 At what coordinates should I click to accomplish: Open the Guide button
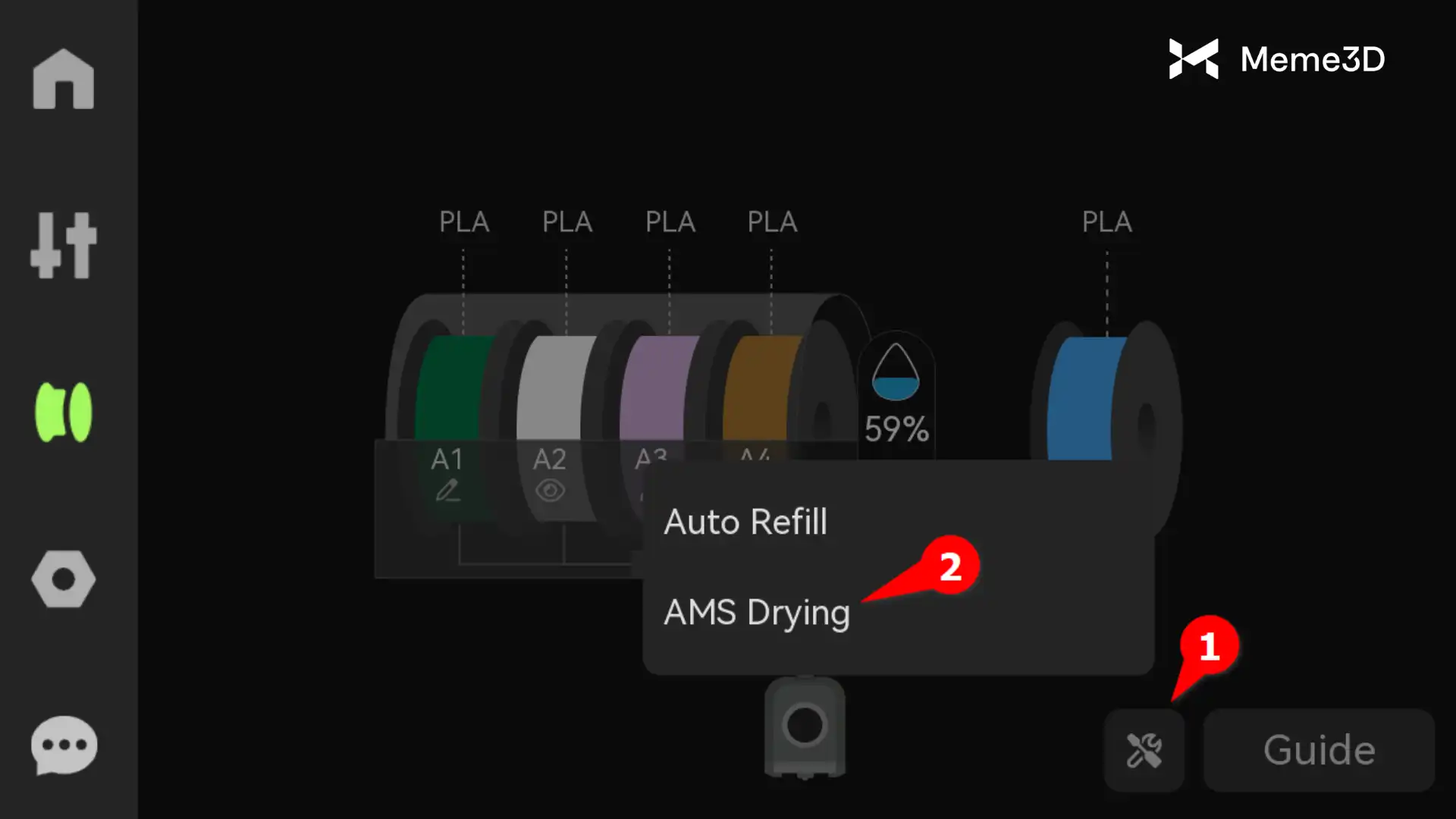tap(1319, 751)
